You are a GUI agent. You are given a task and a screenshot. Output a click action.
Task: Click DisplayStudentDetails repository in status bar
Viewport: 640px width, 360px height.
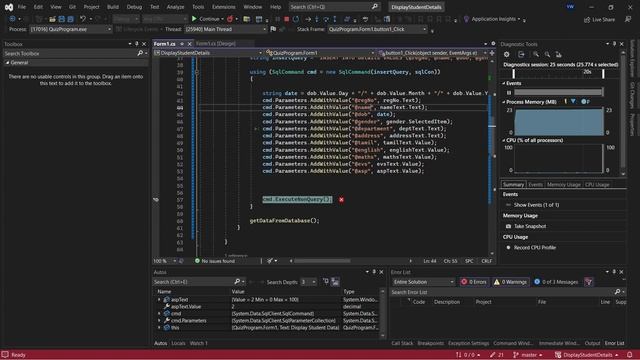(587, 355)
